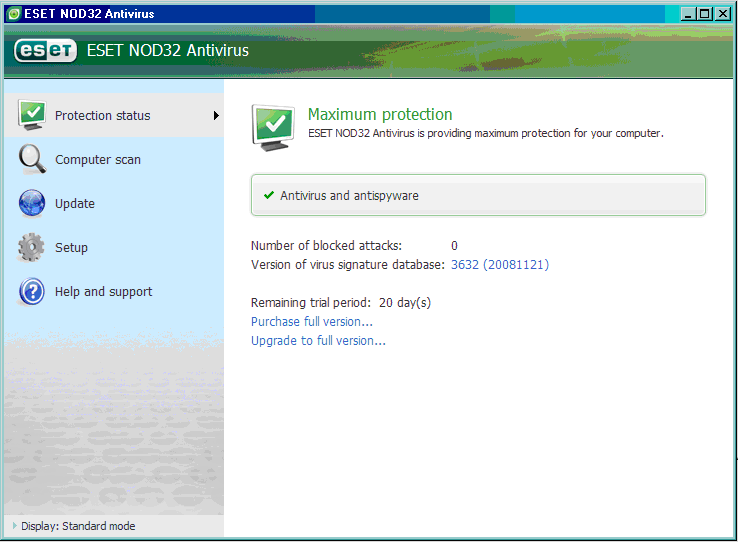Click the Remaining trial period 20 day(s) text
The height and width of the screenshot is (542, 738).
click(x=341, y=303)
